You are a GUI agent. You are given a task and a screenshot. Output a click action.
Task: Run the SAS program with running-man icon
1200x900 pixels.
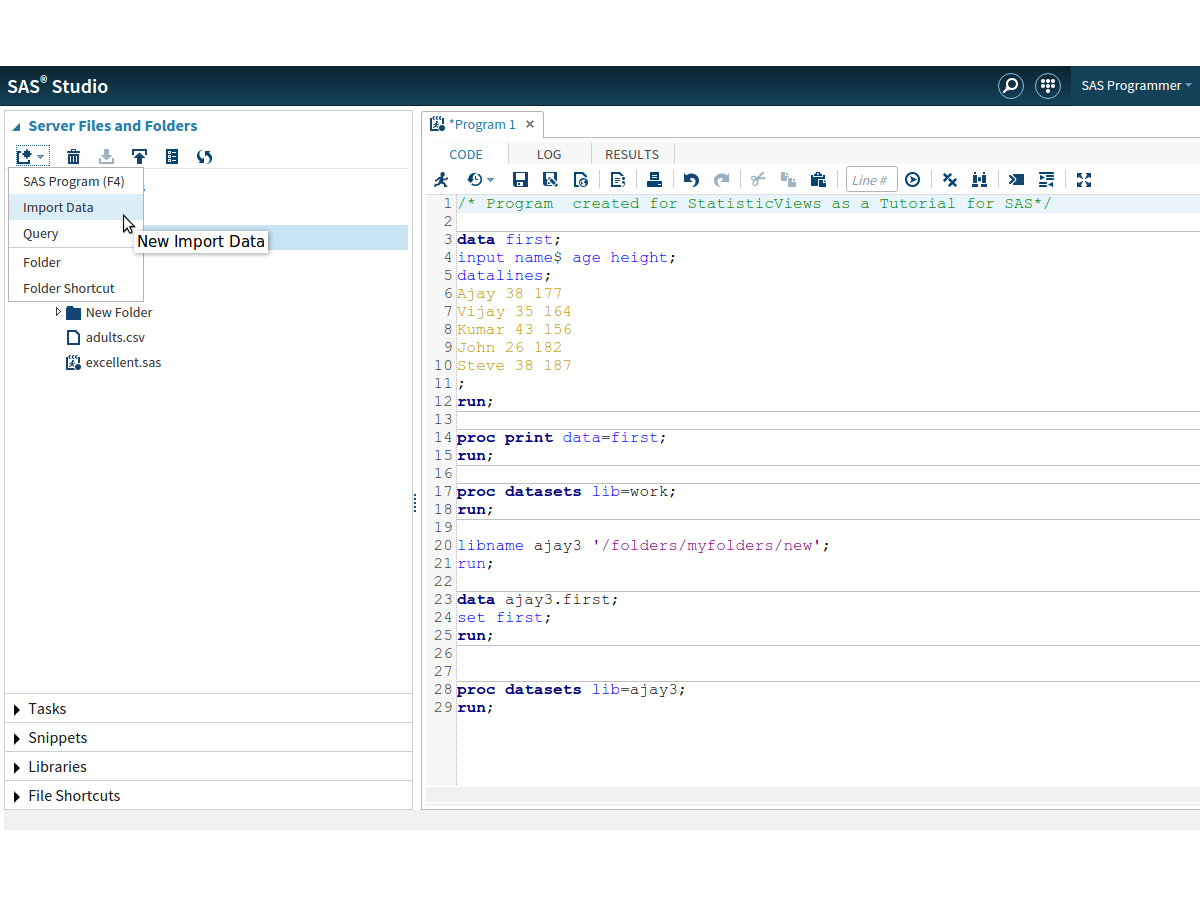441,180
